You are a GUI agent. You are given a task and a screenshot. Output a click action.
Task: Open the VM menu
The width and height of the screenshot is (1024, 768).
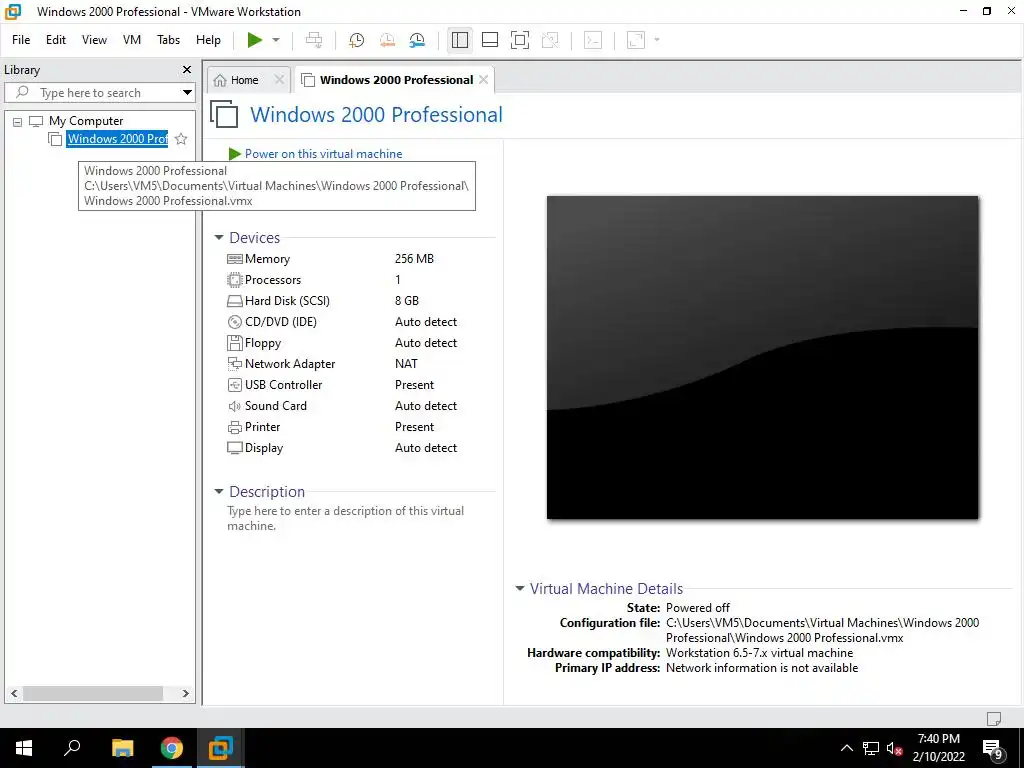132,40
